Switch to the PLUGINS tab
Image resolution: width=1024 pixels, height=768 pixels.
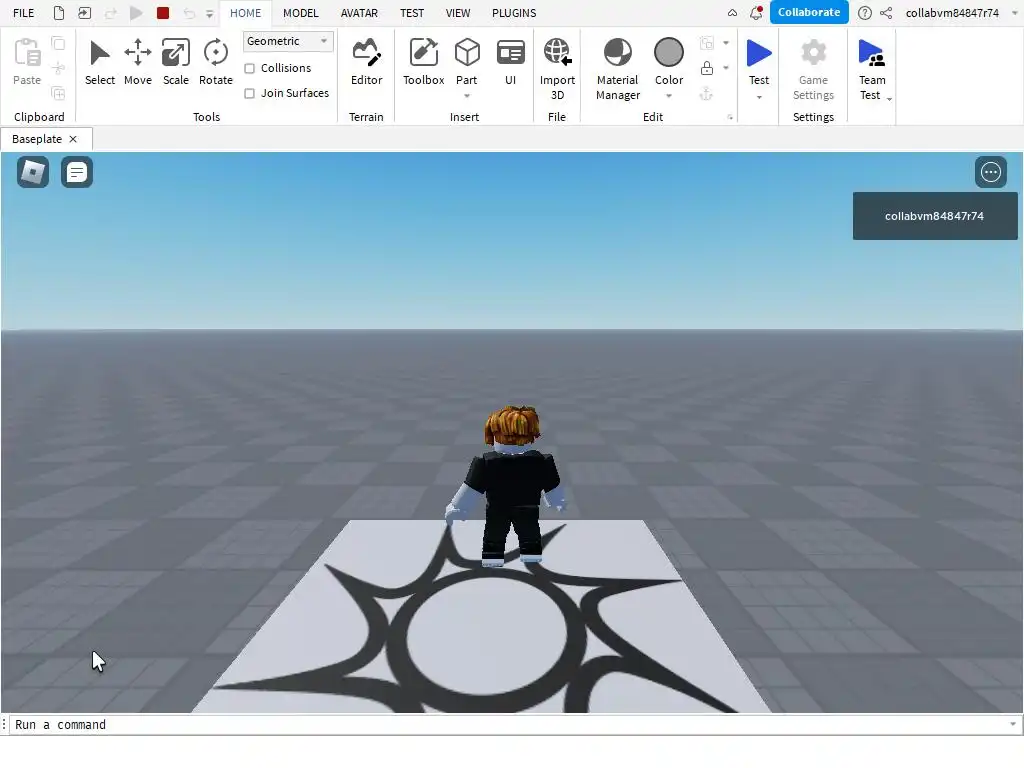tap(514, 13)
